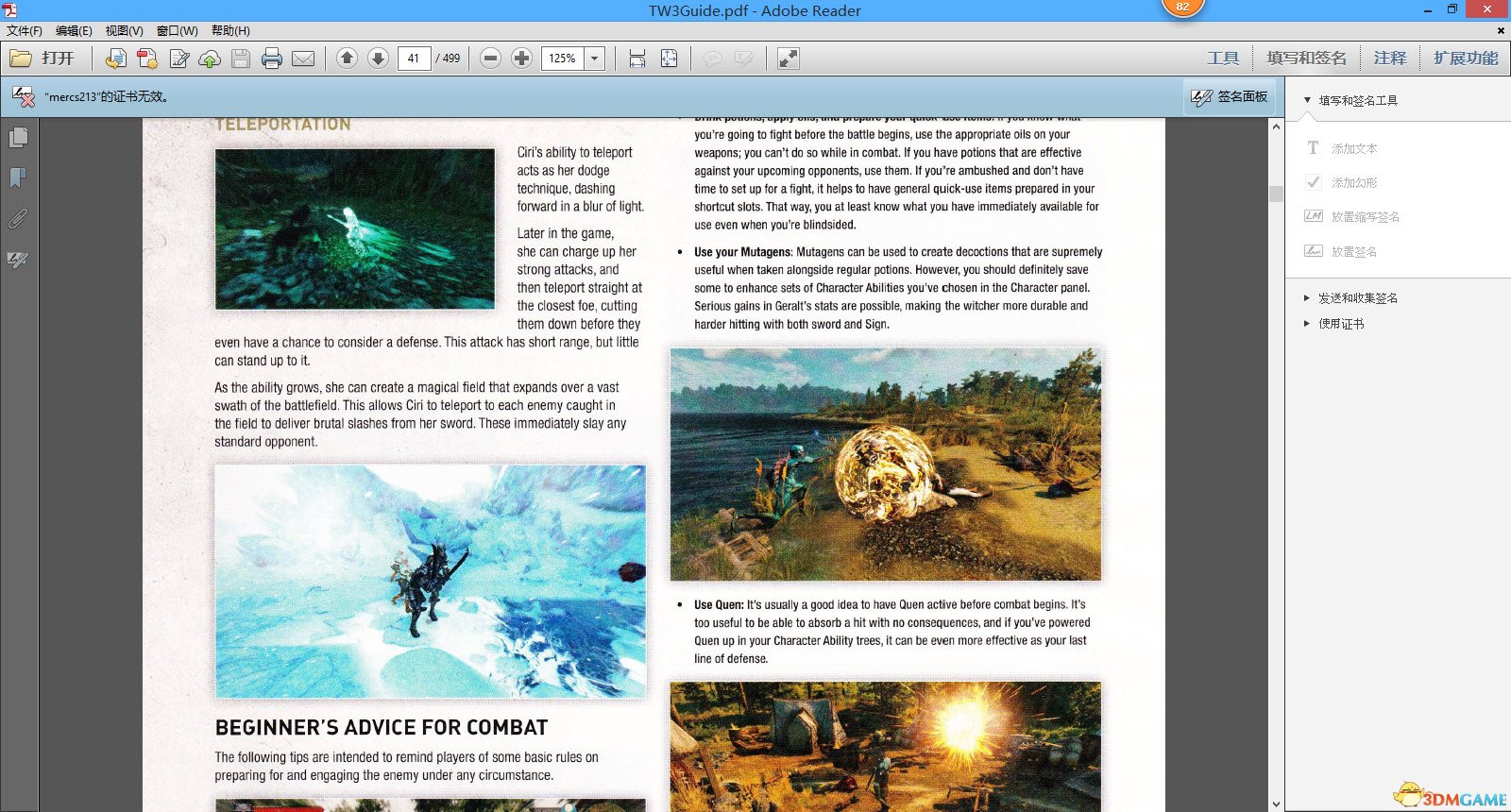The width and height of the screenshot is (1511, 812).
Task: Click the scrollbar up arrow
Action: point(1276,127)
